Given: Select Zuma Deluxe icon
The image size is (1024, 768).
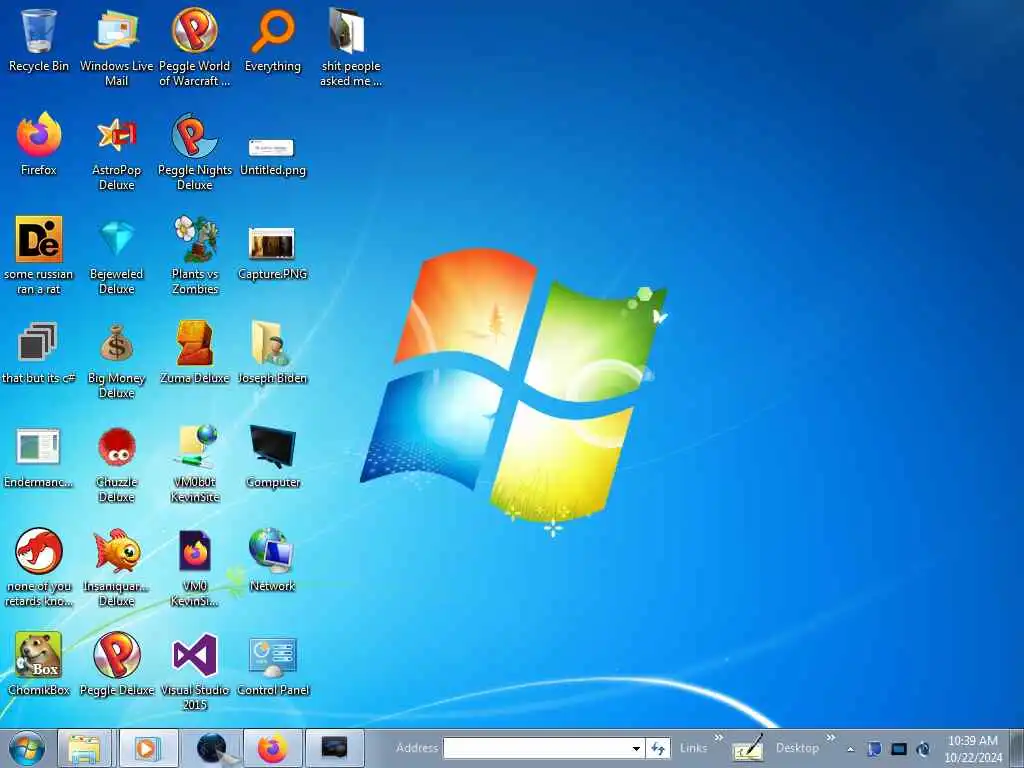Looking at the screenshot, I should [x=195, y=353].
